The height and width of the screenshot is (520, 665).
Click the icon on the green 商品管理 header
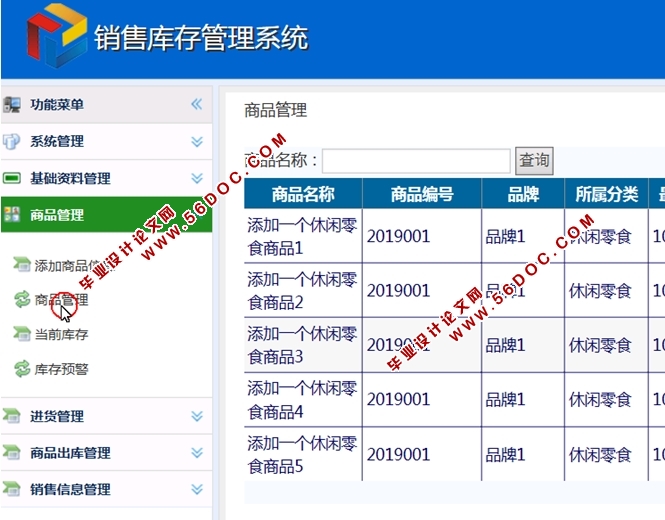pos(11,214)
